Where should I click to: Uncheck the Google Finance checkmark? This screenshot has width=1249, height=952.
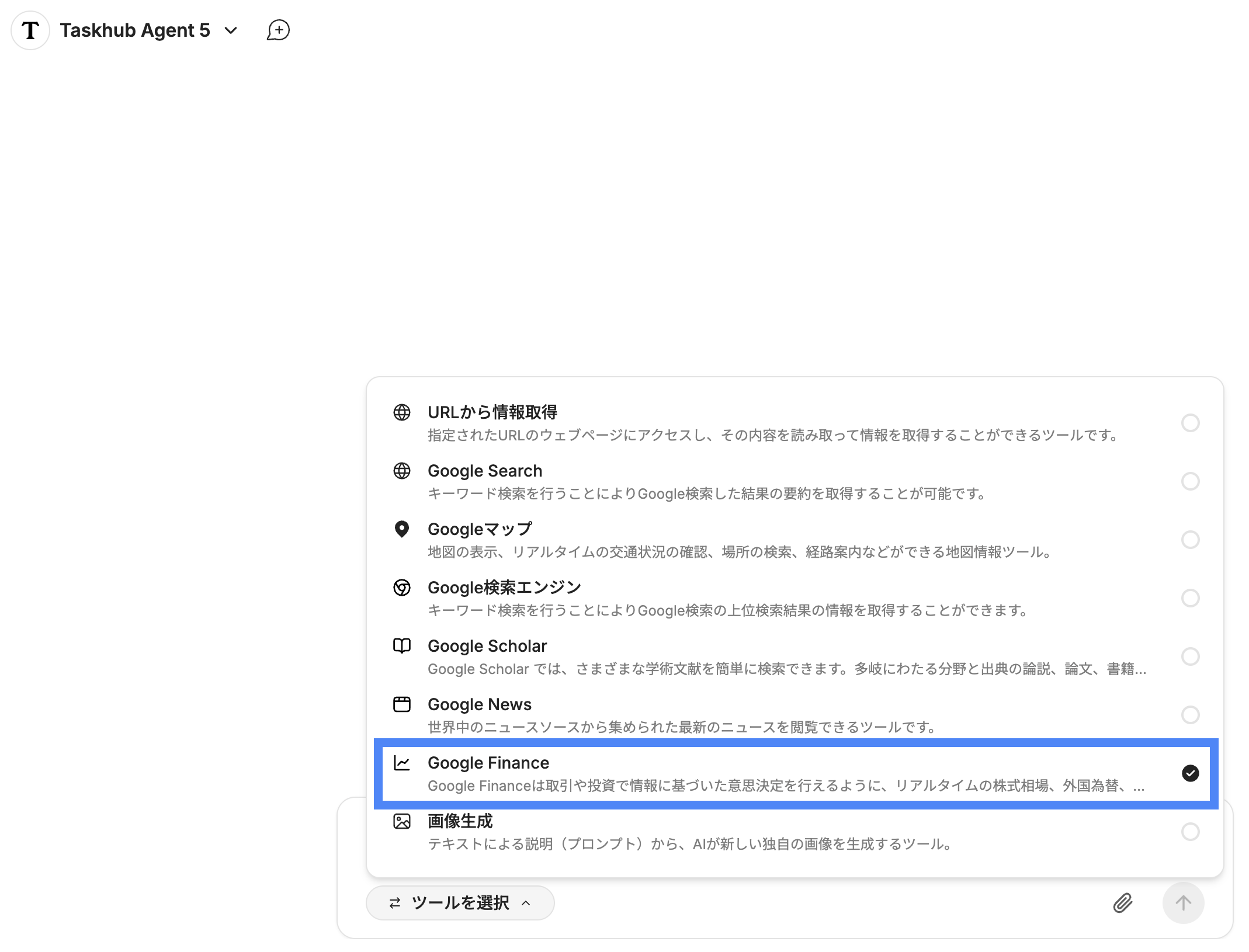[1190, 773]
